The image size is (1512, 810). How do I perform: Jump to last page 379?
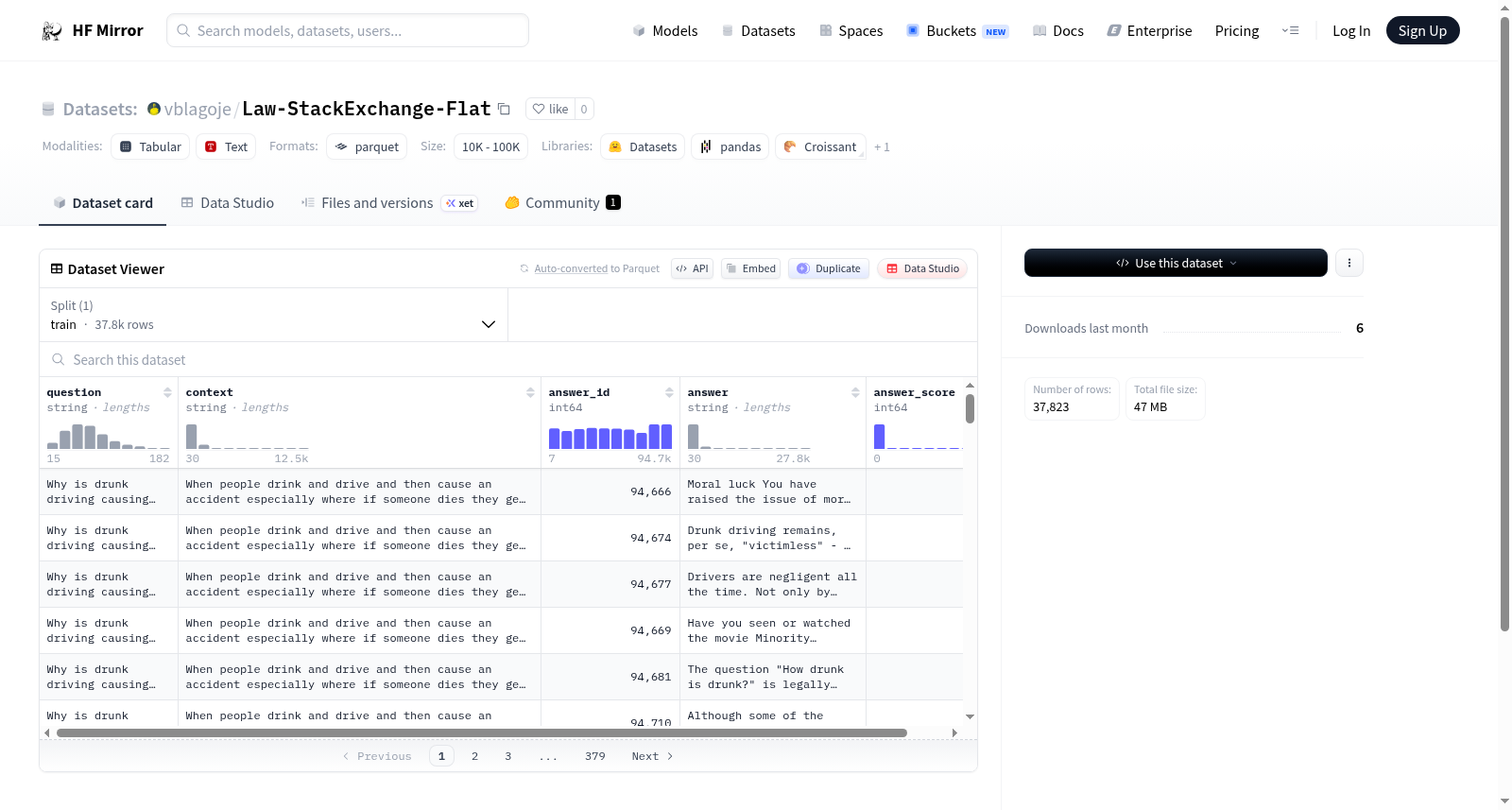[x=595, y=756]
